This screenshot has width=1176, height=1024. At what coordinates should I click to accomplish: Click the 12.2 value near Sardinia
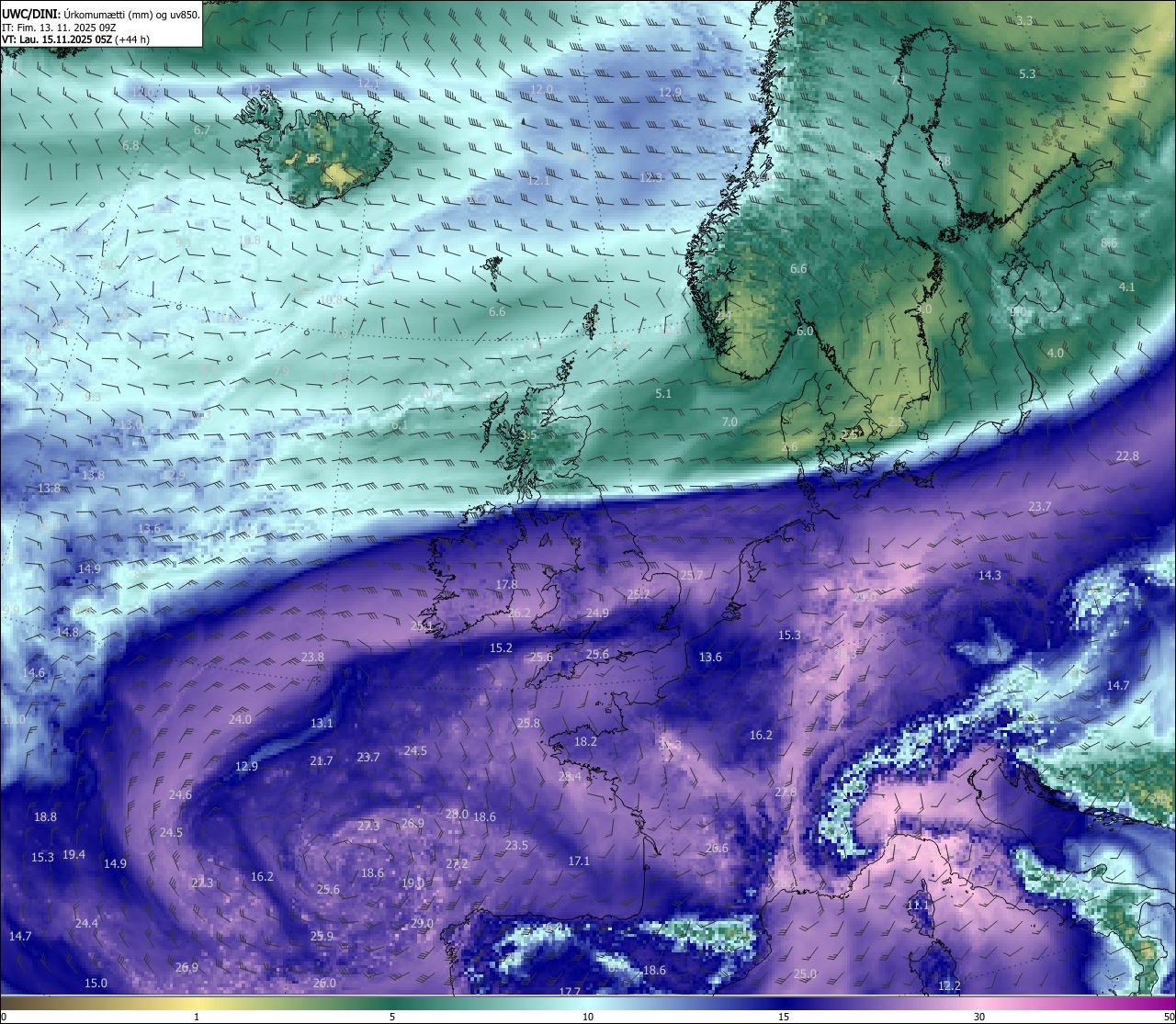point(949,985)
